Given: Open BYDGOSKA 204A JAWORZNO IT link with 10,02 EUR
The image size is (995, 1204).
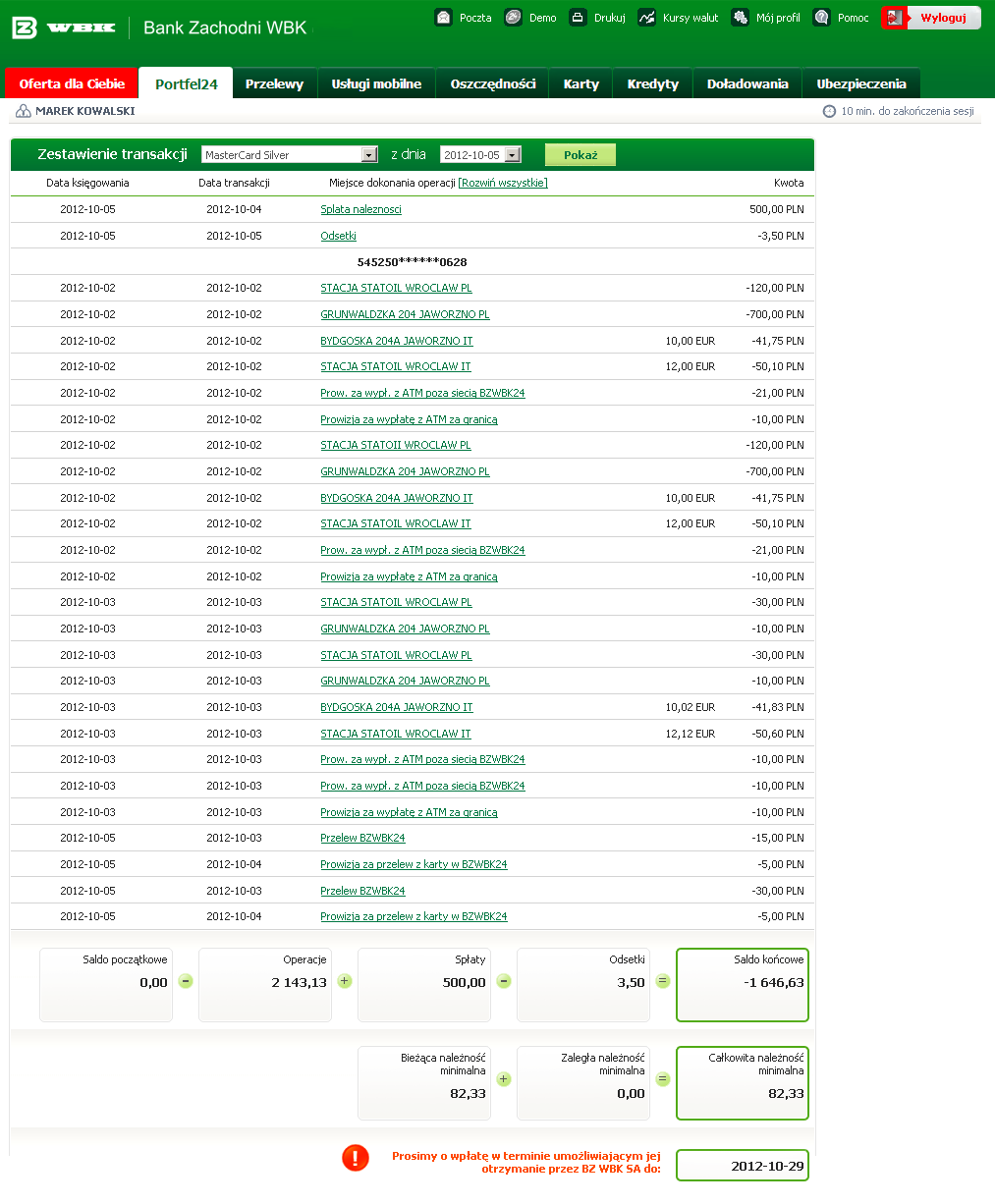Looking at the screenshot, I should 397,707.
